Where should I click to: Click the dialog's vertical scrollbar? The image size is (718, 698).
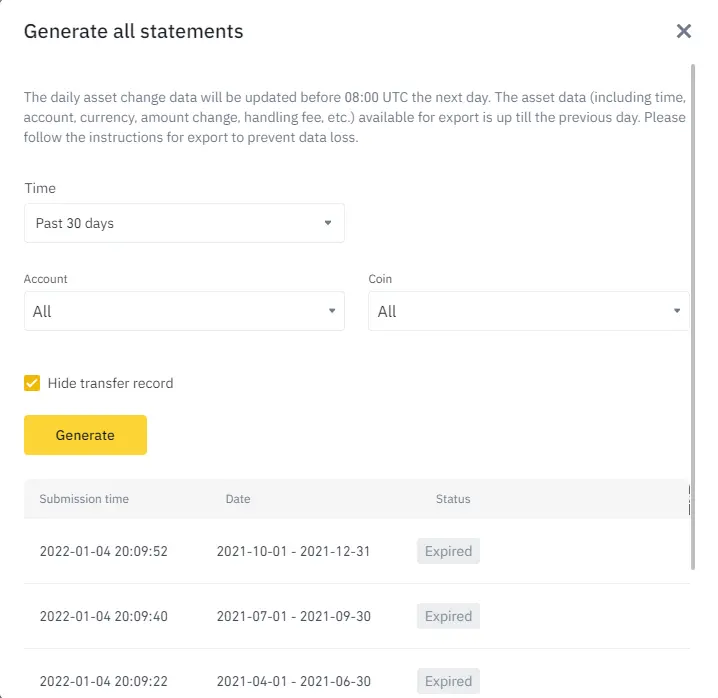[x=693, y=317]
